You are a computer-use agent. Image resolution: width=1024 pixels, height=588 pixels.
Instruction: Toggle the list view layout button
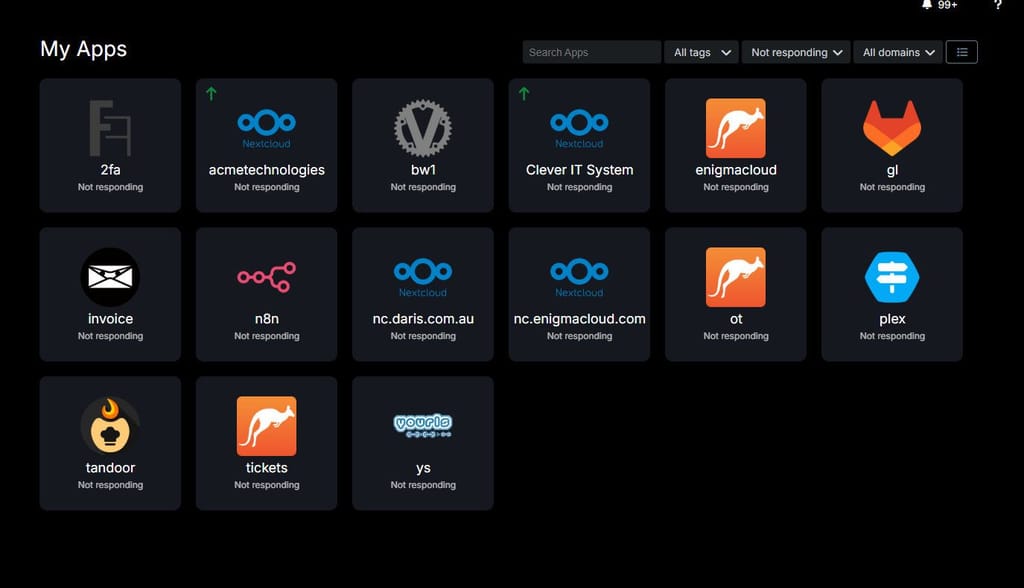[962, 52]
